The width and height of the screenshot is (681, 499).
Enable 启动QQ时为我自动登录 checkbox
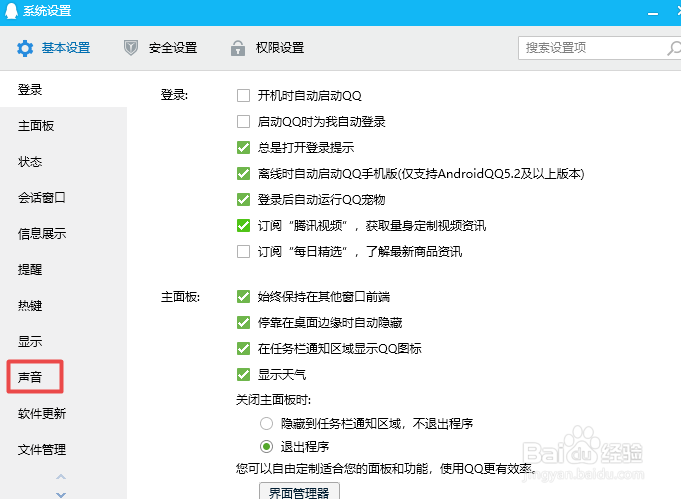click(x=243, y=122)
